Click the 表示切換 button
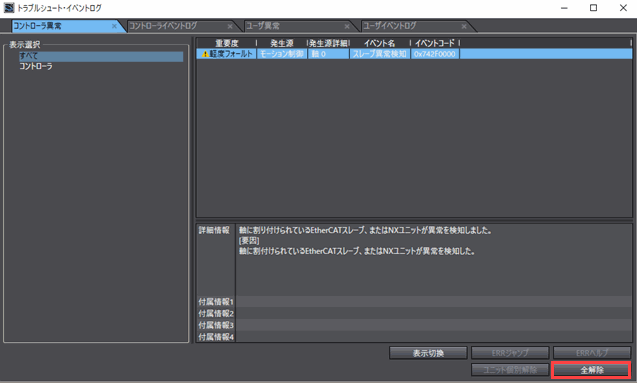 [428, 353]
